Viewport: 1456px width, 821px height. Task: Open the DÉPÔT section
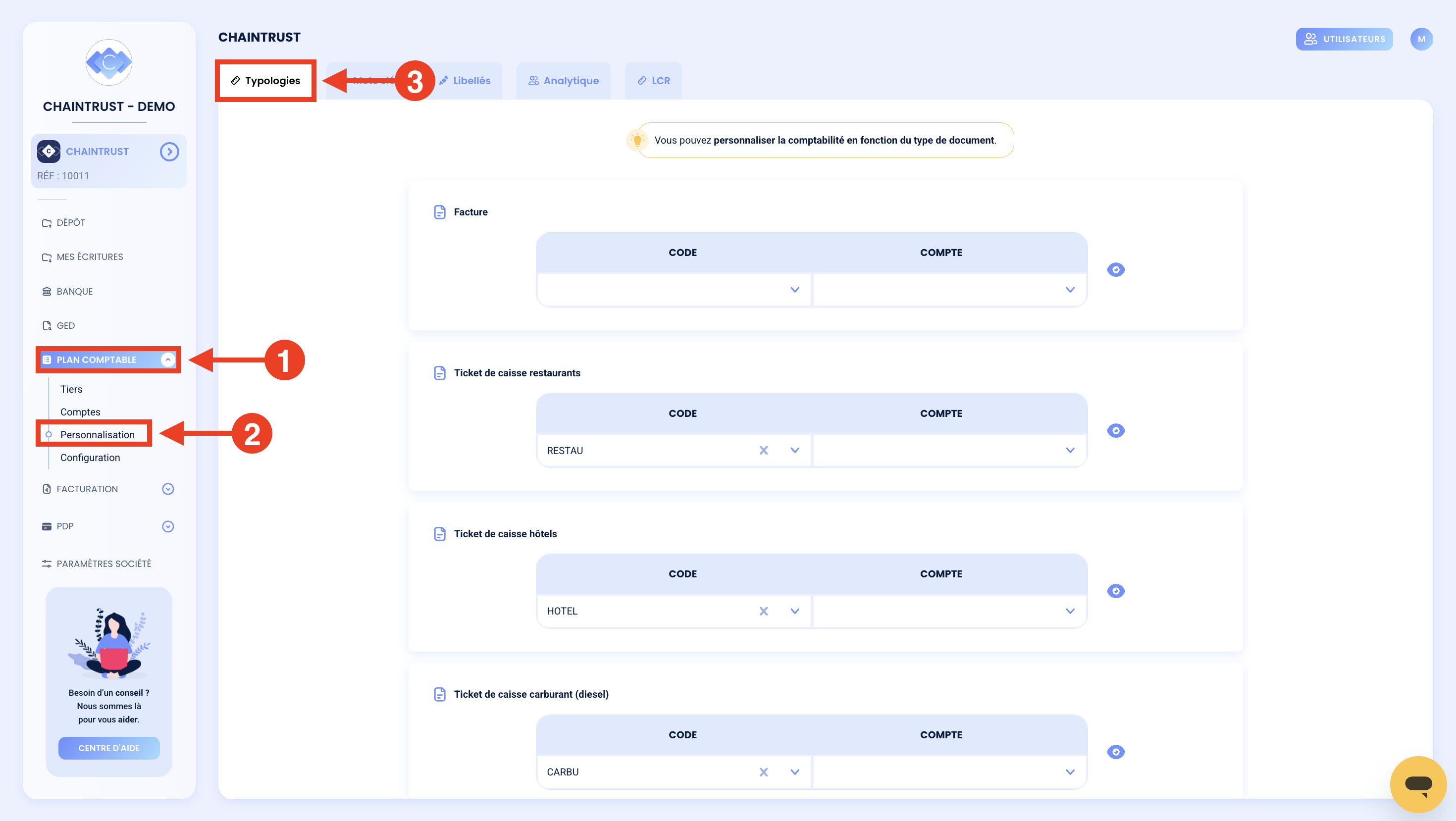[71, 223]
